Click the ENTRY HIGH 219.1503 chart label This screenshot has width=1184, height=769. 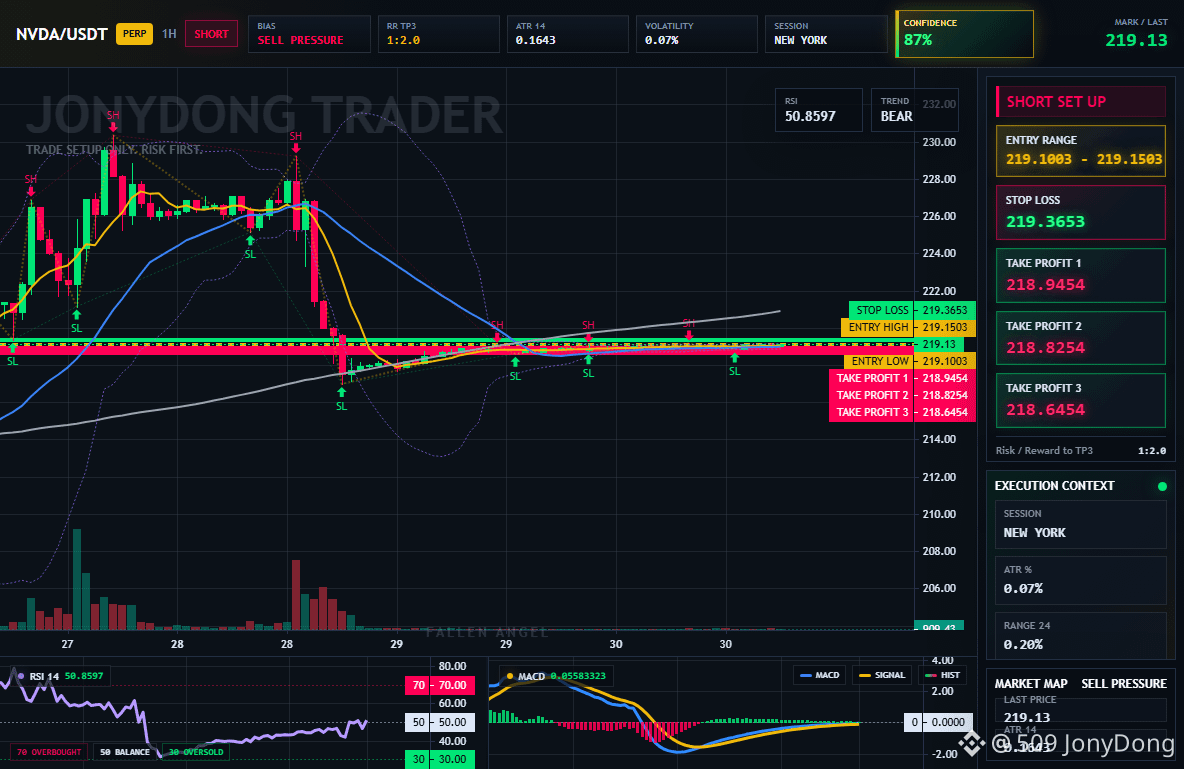click(908, 327)
